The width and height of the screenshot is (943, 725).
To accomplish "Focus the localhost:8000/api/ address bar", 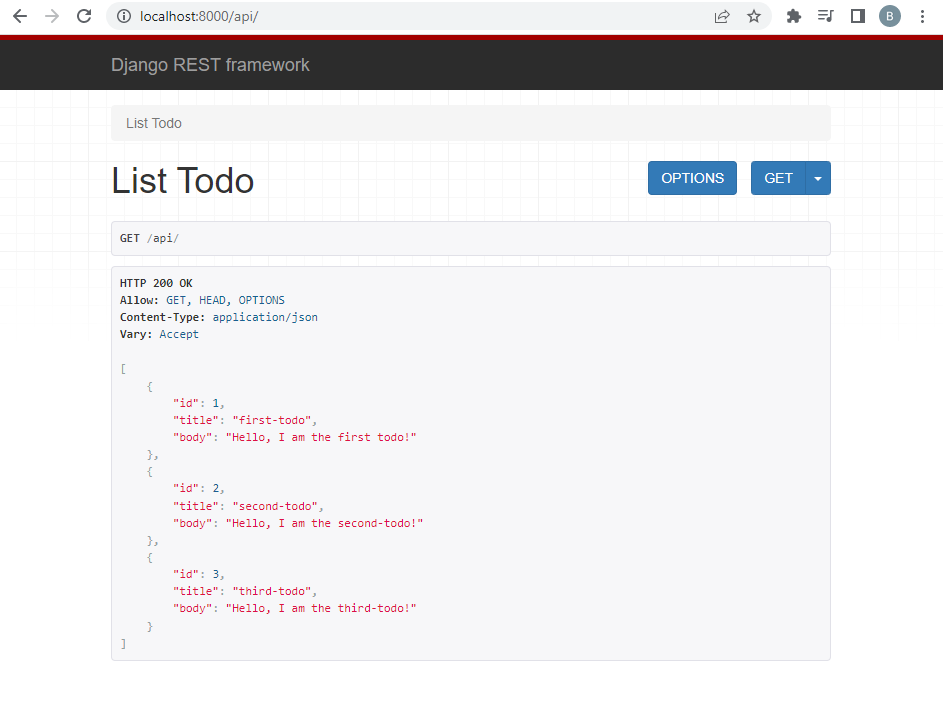I will pos(400,17).
